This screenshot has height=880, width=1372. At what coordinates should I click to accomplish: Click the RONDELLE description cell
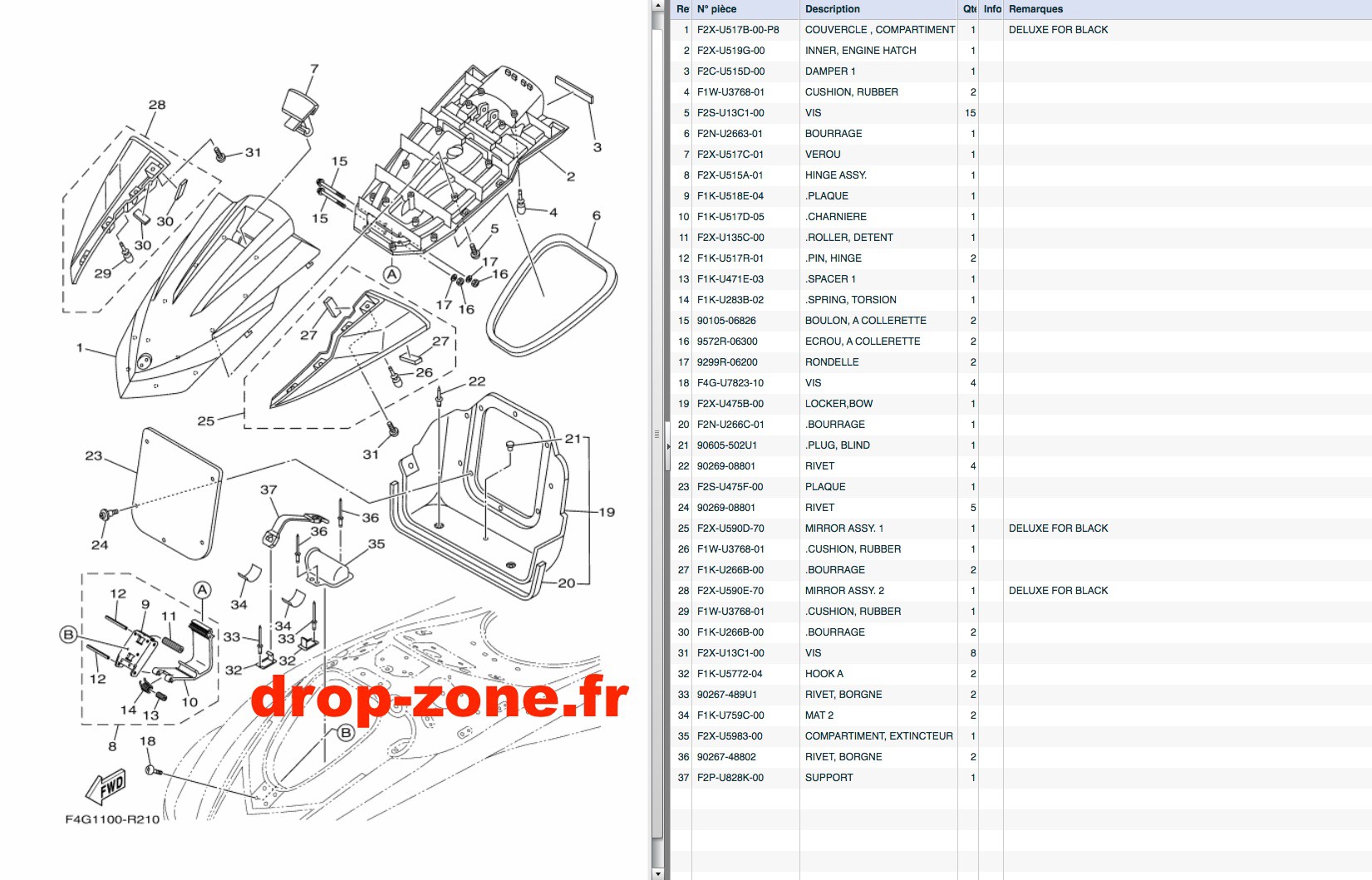(x=832, y=362)
